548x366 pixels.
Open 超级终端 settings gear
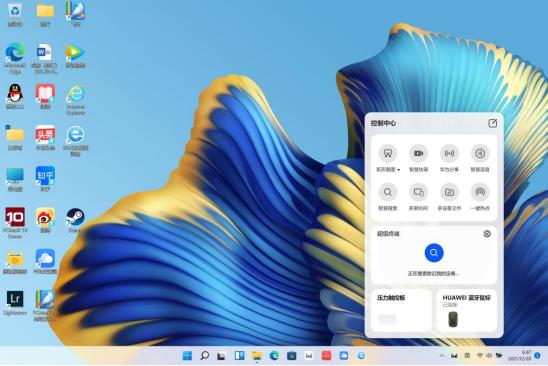(487, 234)
